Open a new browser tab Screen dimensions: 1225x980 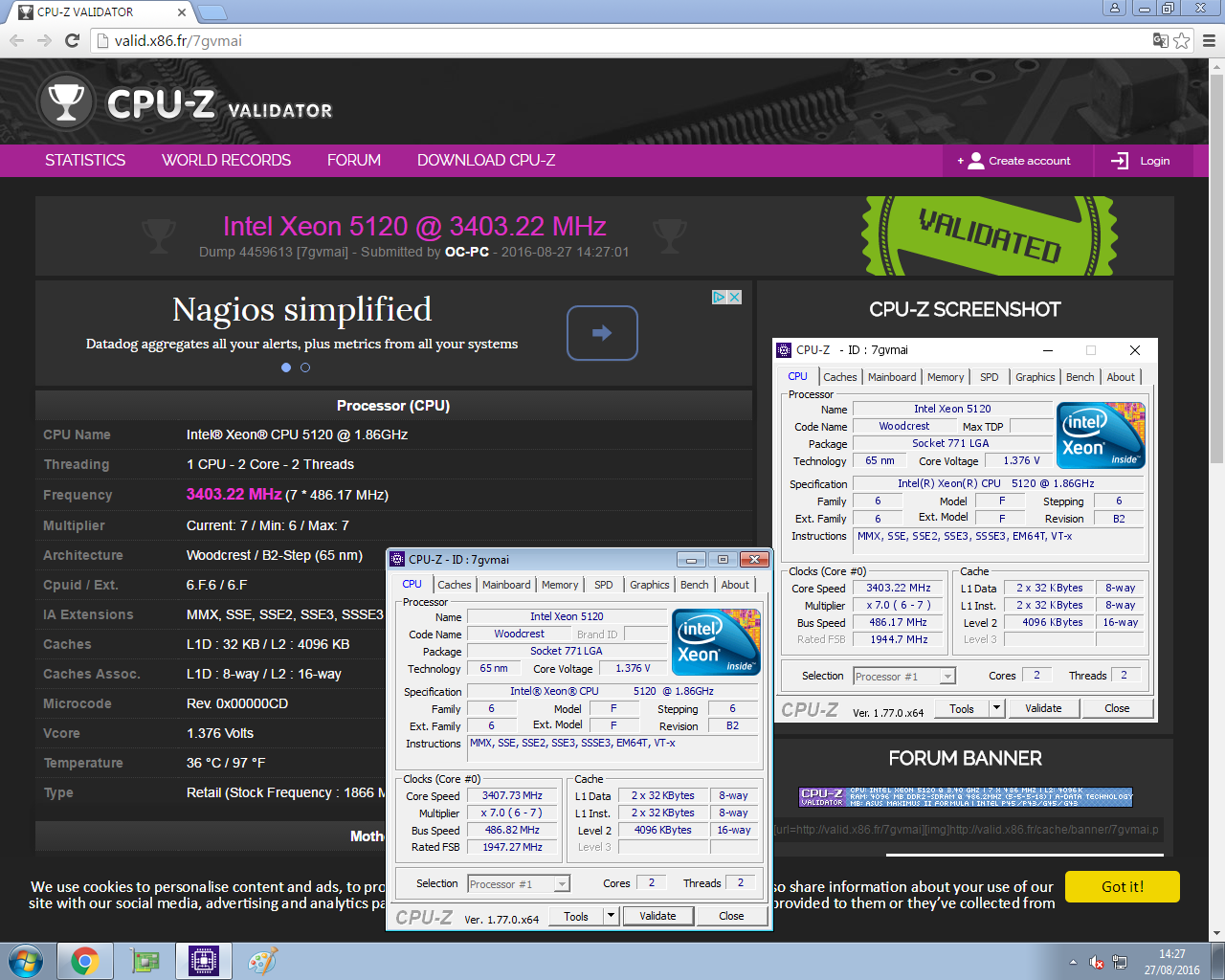tap(212, 11)
